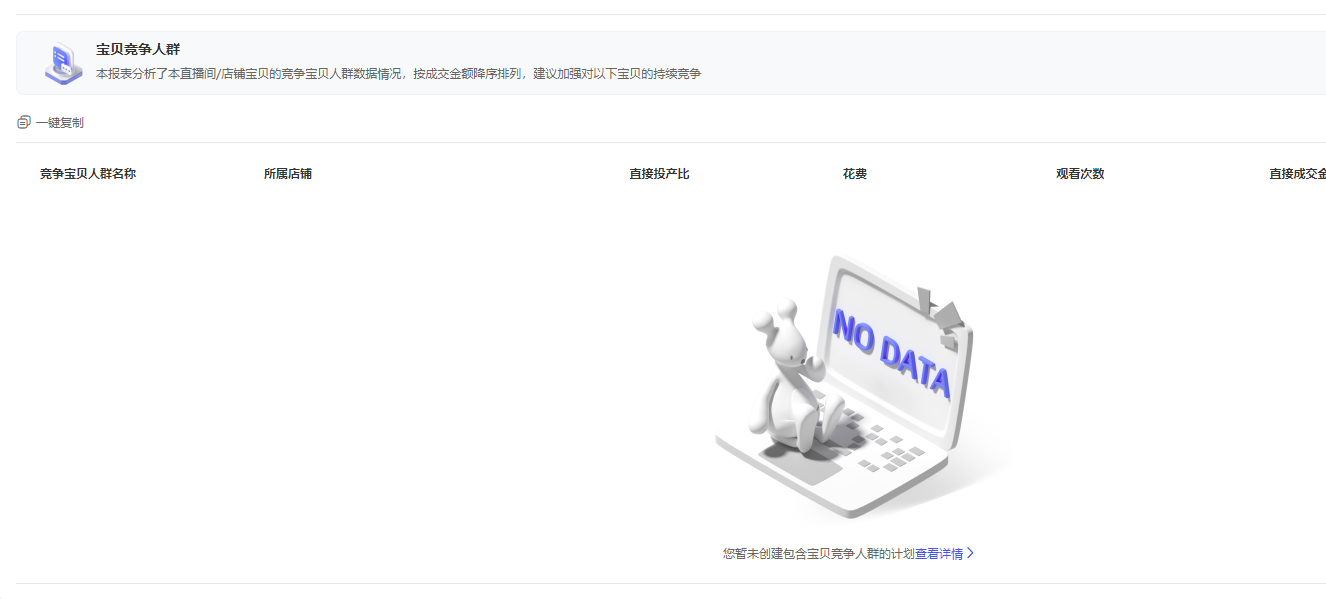The width and height of the screenshot is (1326, 599).
Task: Sort by the 直接投产比 column header
Action: 659,174
